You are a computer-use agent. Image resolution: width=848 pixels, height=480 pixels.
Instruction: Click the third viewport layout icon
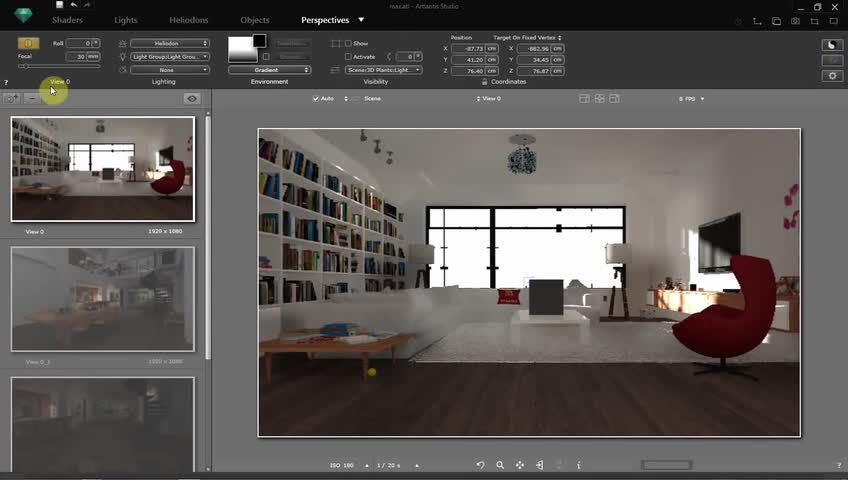click(614, 98)
